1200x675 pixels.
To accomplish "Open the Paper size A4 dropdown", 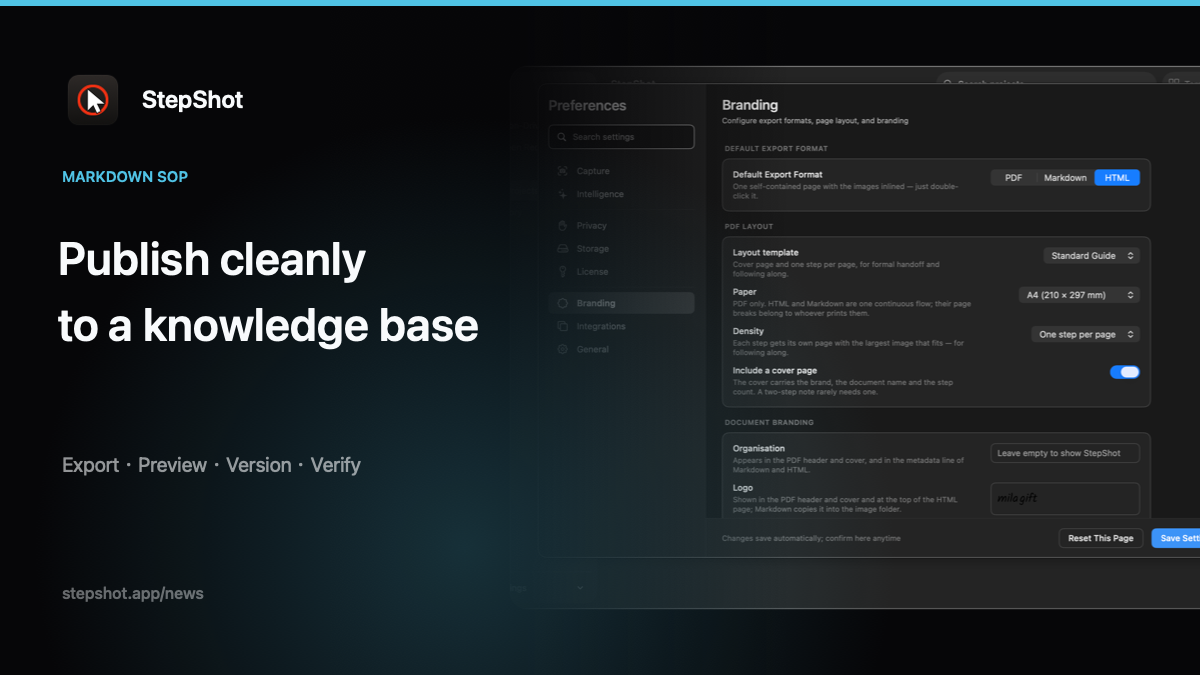I will coord(1078,295).
